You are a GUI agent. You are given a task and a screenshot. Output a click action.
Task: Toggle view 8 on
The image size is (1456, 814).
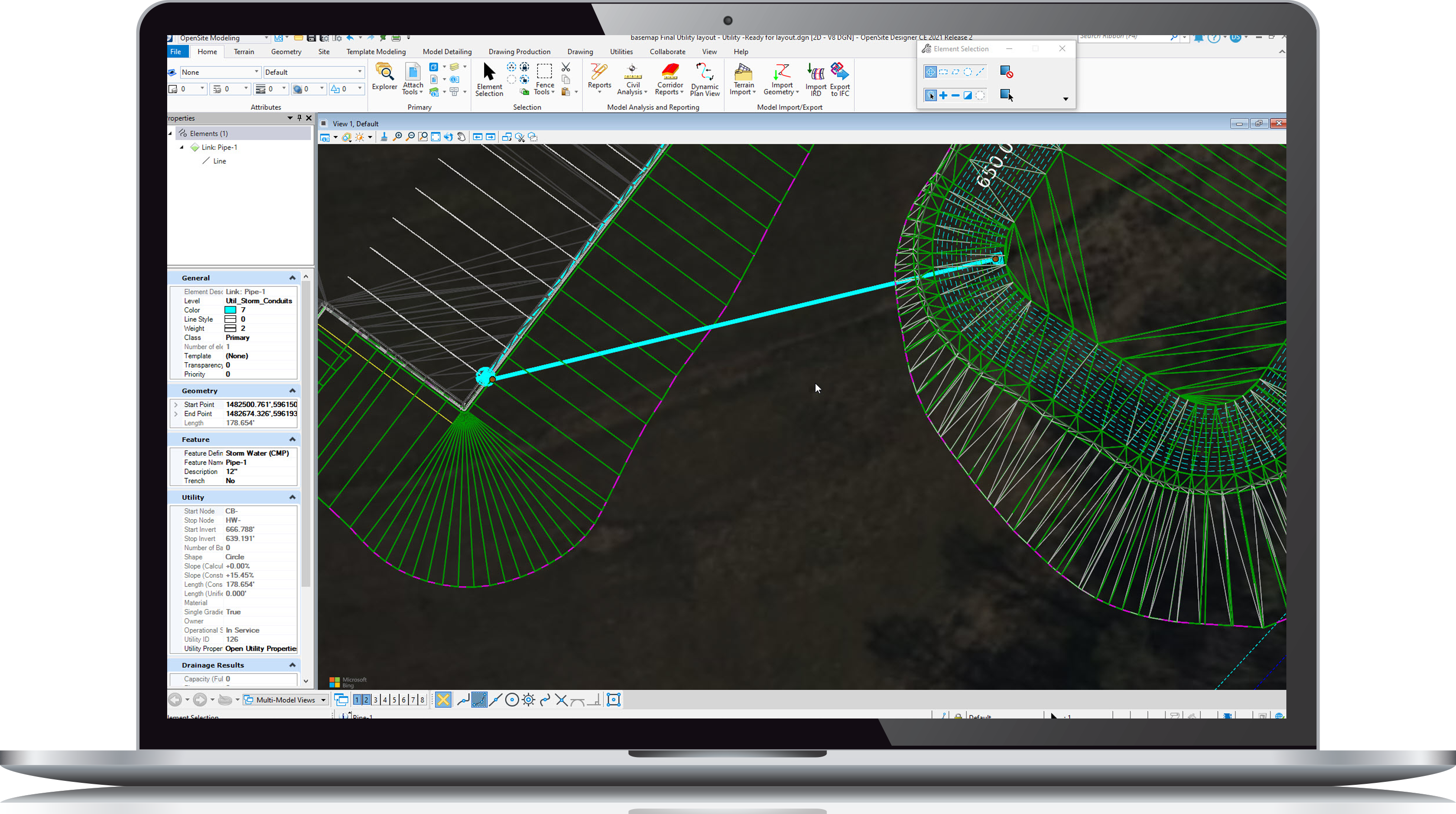click(x=422, y=700)
